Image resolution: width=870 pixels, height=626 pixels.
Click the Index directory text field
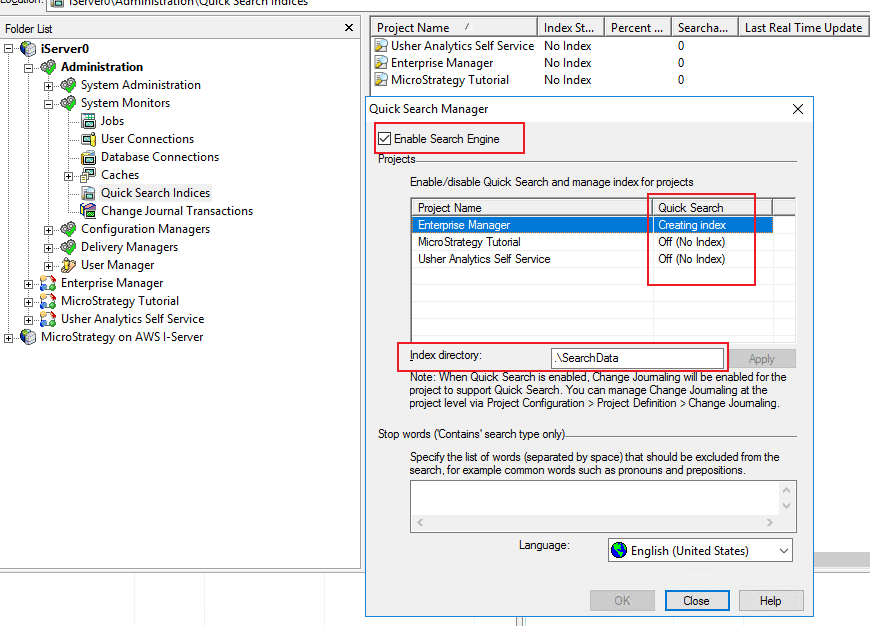coord(637,358)
